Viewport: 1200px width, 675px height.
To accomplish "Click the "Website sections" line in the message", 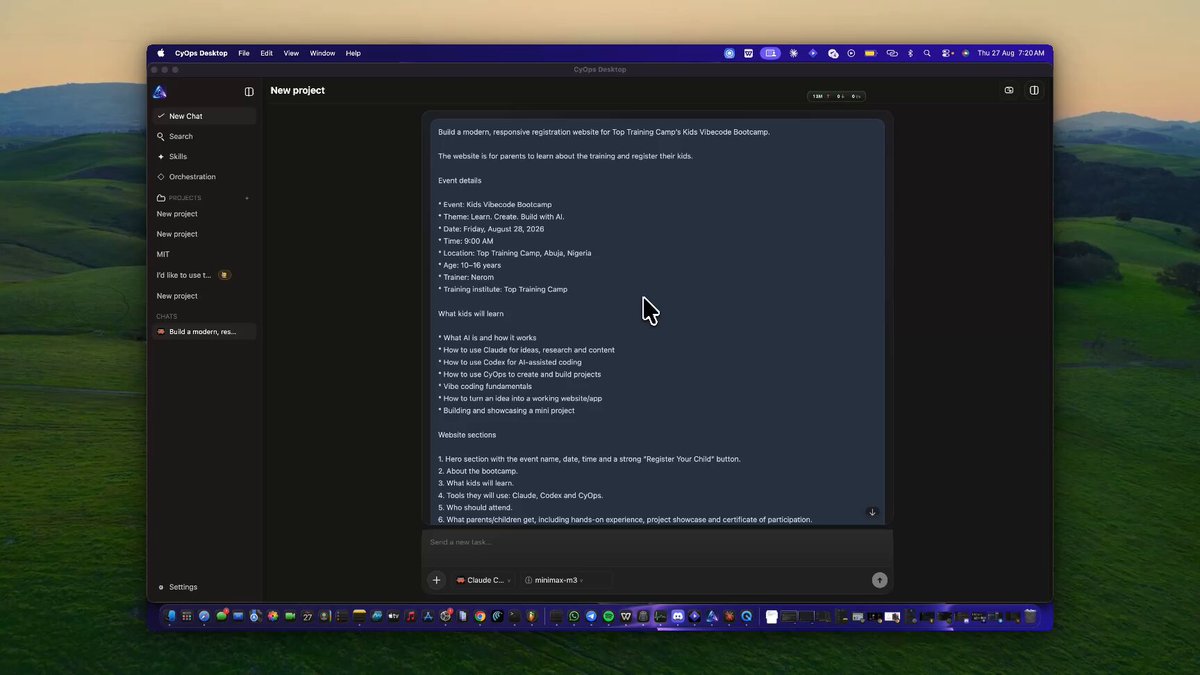I will (467, 435).
